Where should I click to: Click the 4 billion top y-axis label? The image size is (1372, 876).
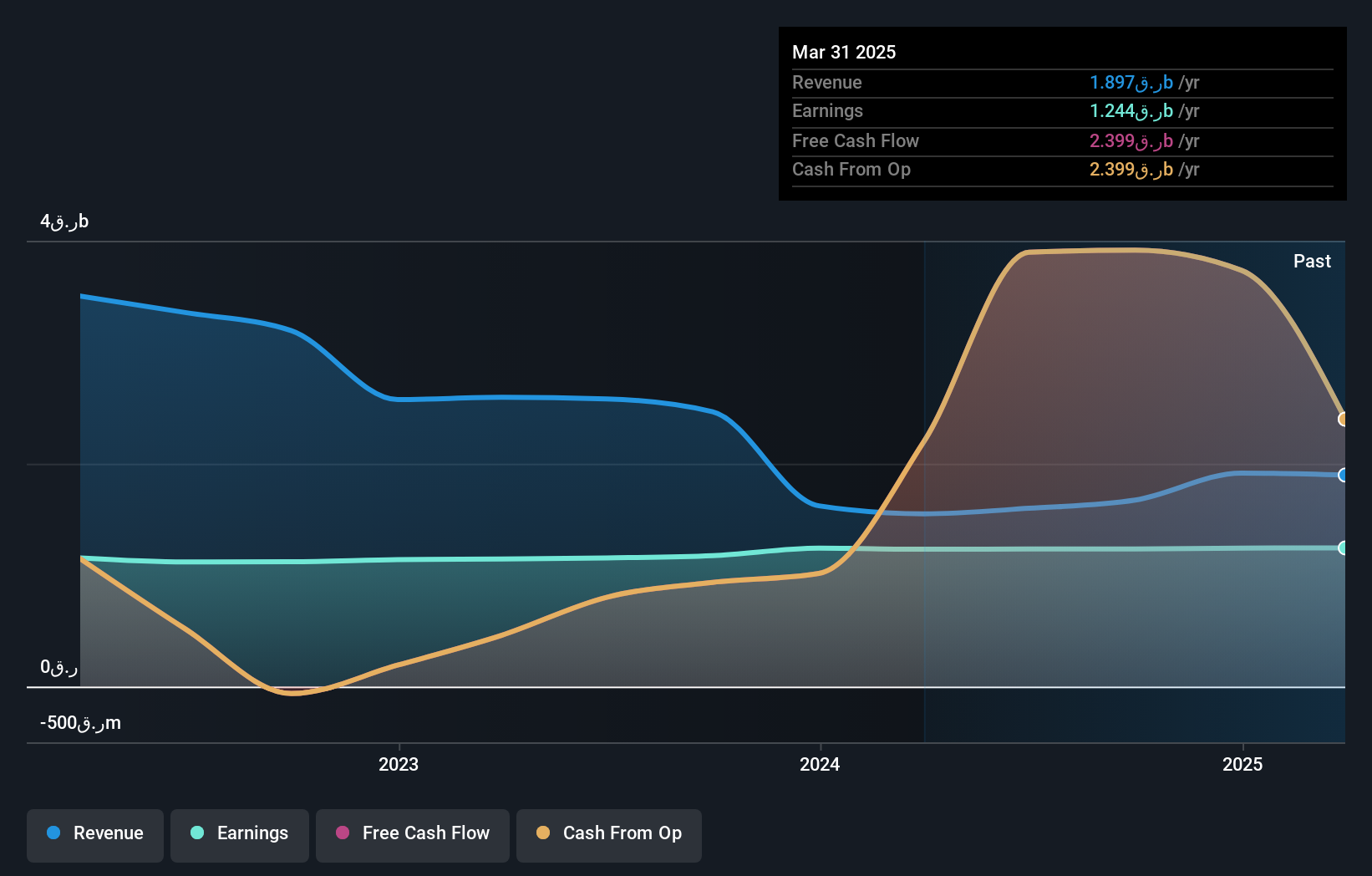pos(64,222)
